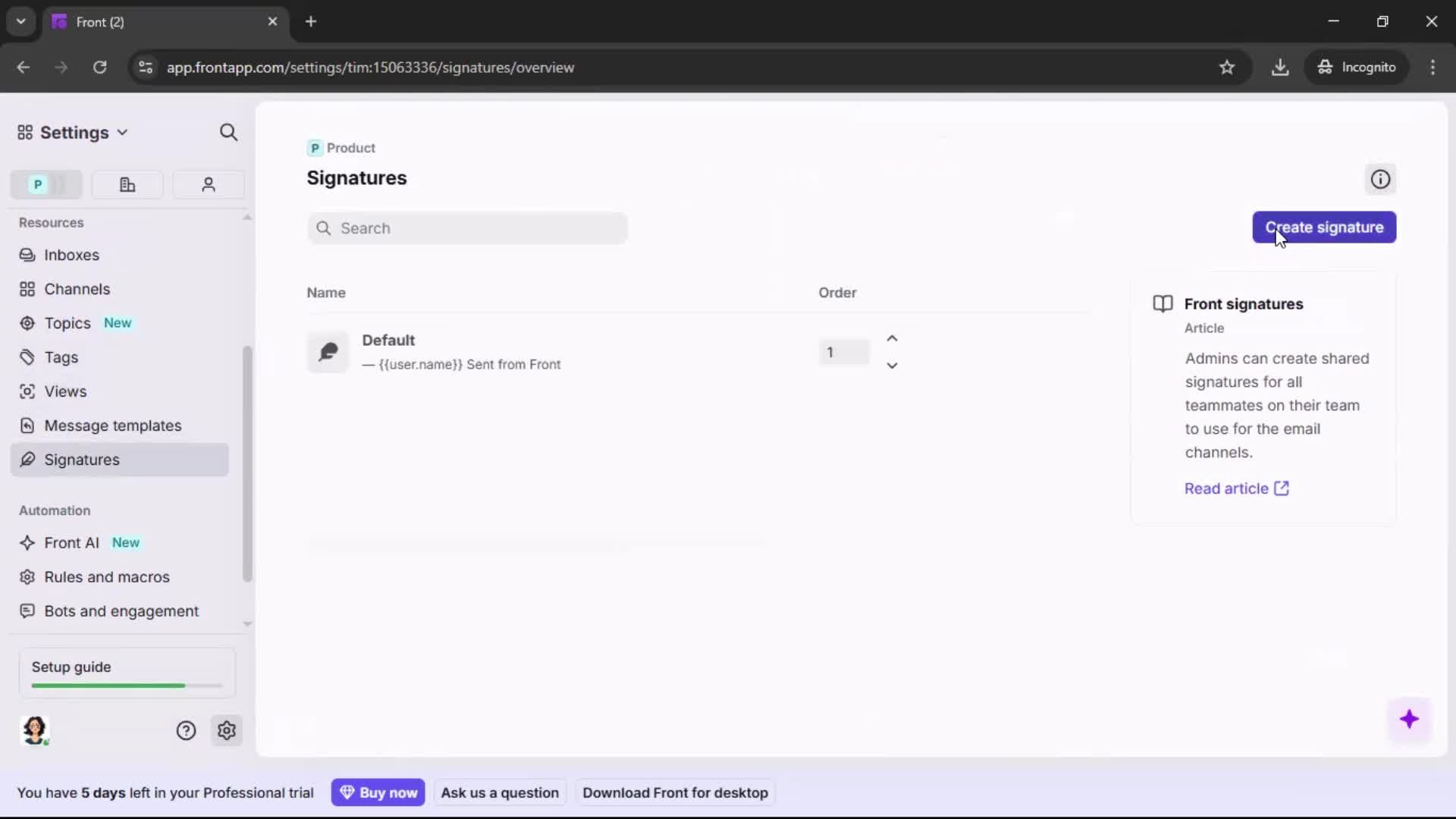Screen dimensions: 1456x819
Task: Open Rules and macros settings
Action: coord(107,577)
